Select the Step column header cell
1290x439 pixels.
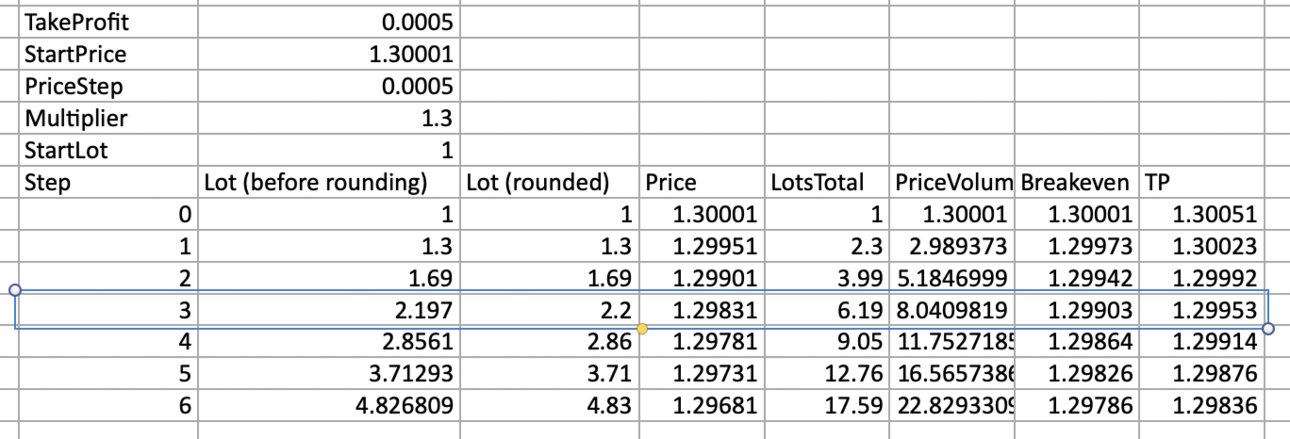pos(107,183)
